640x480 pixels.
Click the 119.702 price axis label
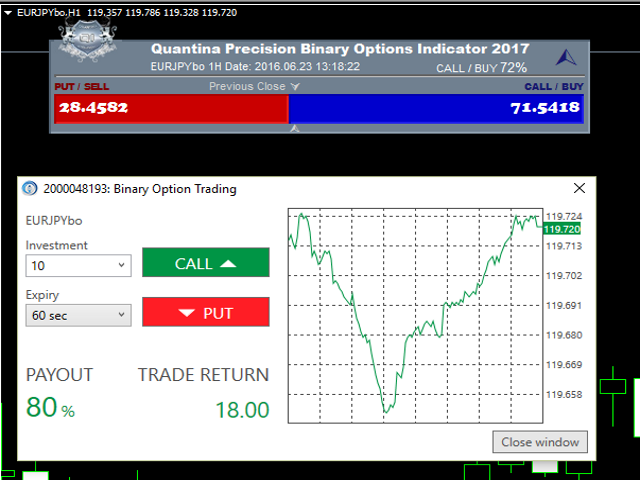point(564,276)
